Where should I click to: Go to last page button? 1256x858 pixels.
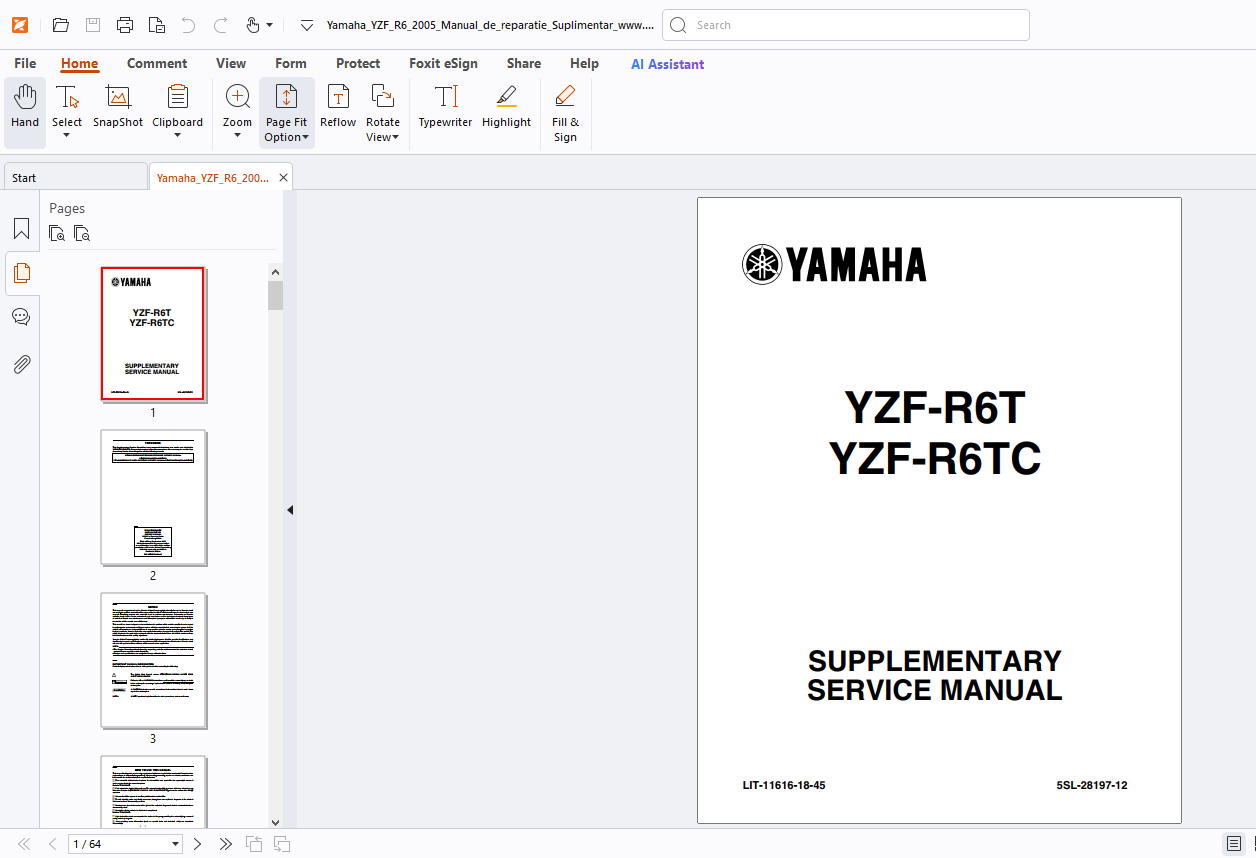tap(225, 844)
